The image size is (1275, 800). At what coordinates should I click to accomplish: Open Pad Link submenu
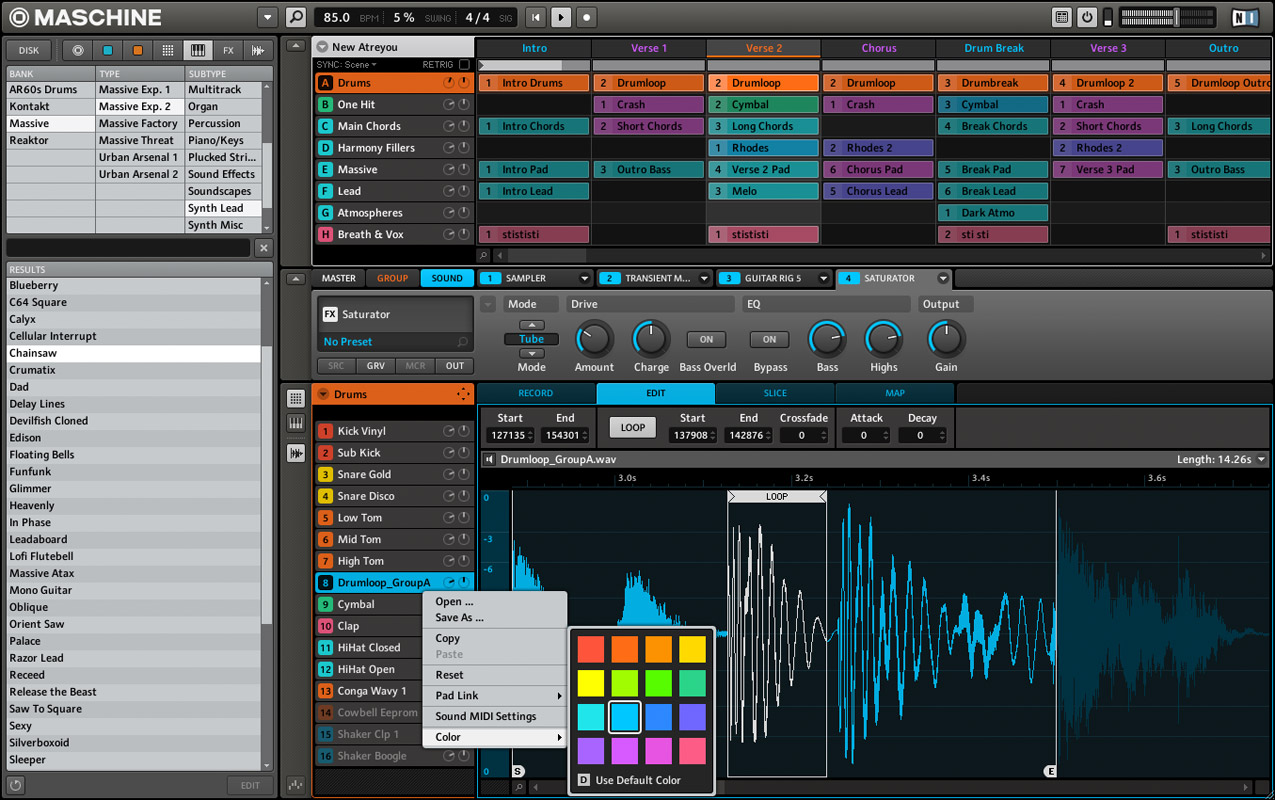point(495,696)
